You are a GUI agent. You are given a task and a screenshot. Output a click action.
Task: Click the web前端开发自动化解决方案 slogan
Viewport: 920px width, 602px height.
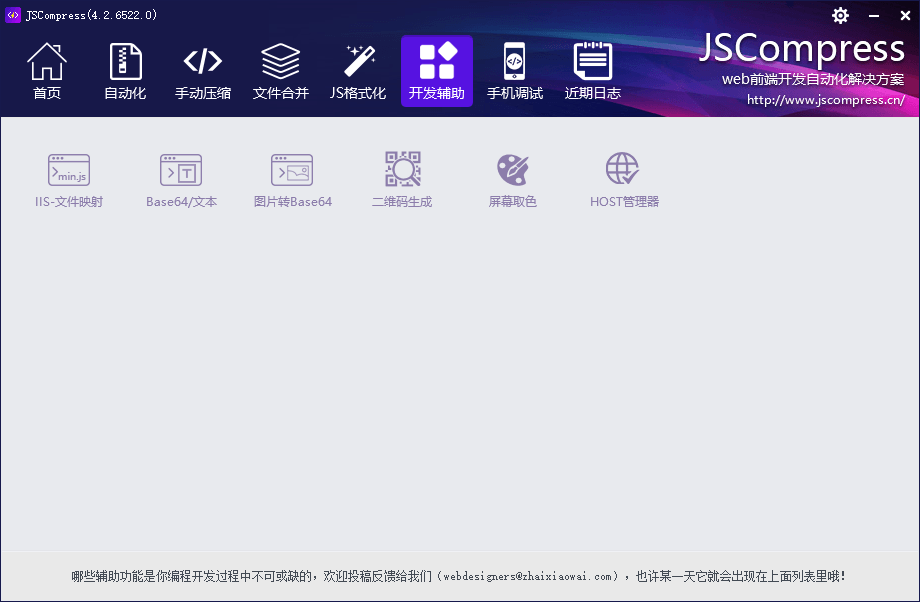click(813, 79)
